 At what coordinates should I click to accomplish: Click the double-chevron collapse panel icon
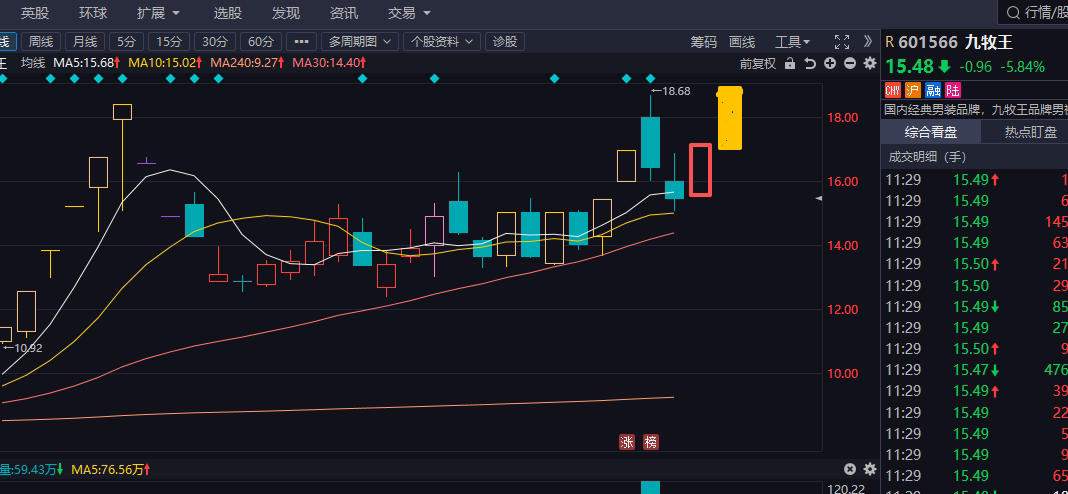[869, 41]
